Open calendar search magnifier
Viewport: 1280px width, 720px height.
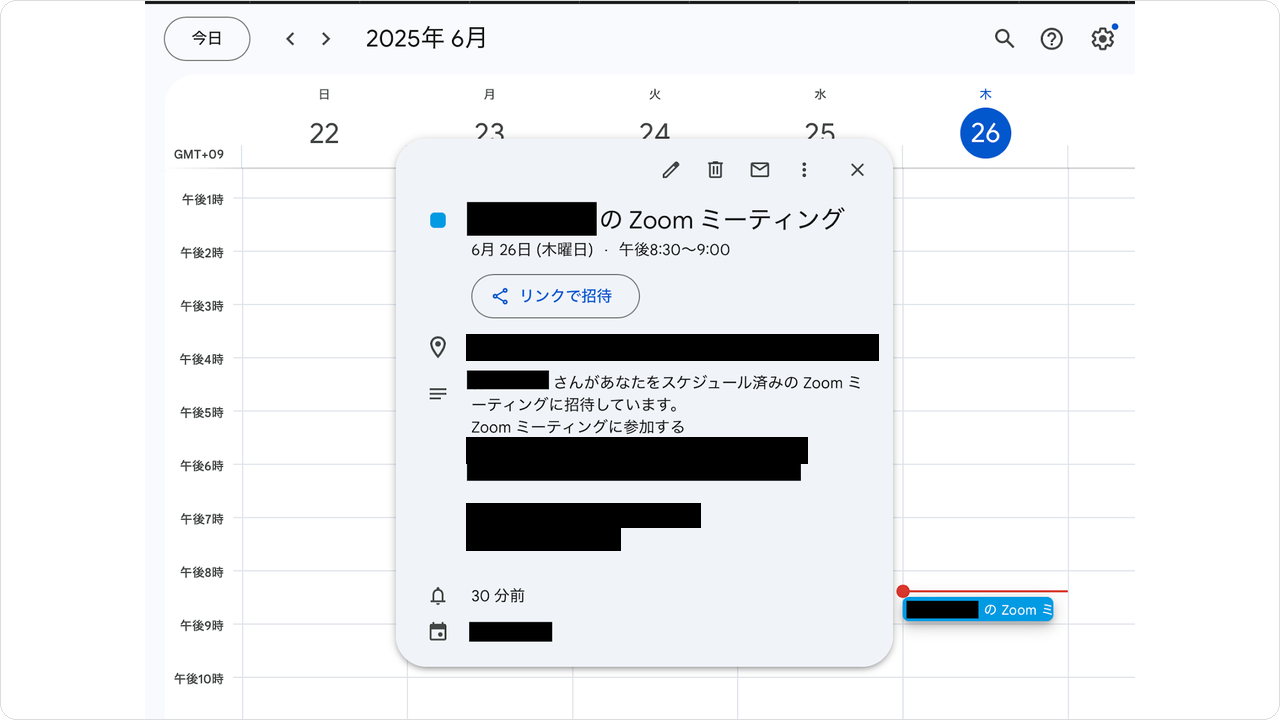[1005, 39]
